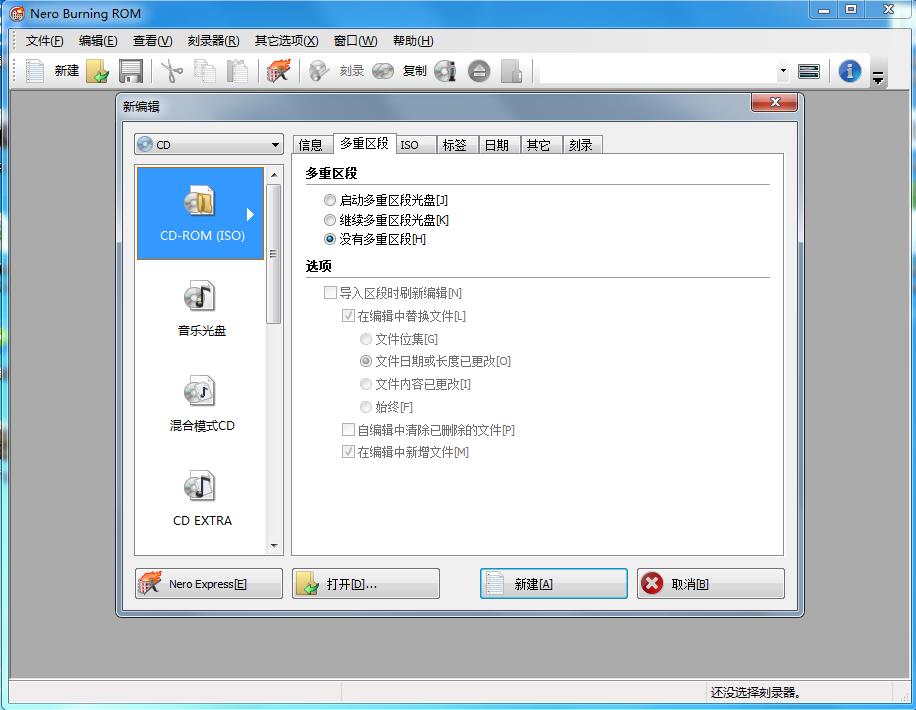Open the 编辑(E) menu
916x710 pixels.
(98, 41)
